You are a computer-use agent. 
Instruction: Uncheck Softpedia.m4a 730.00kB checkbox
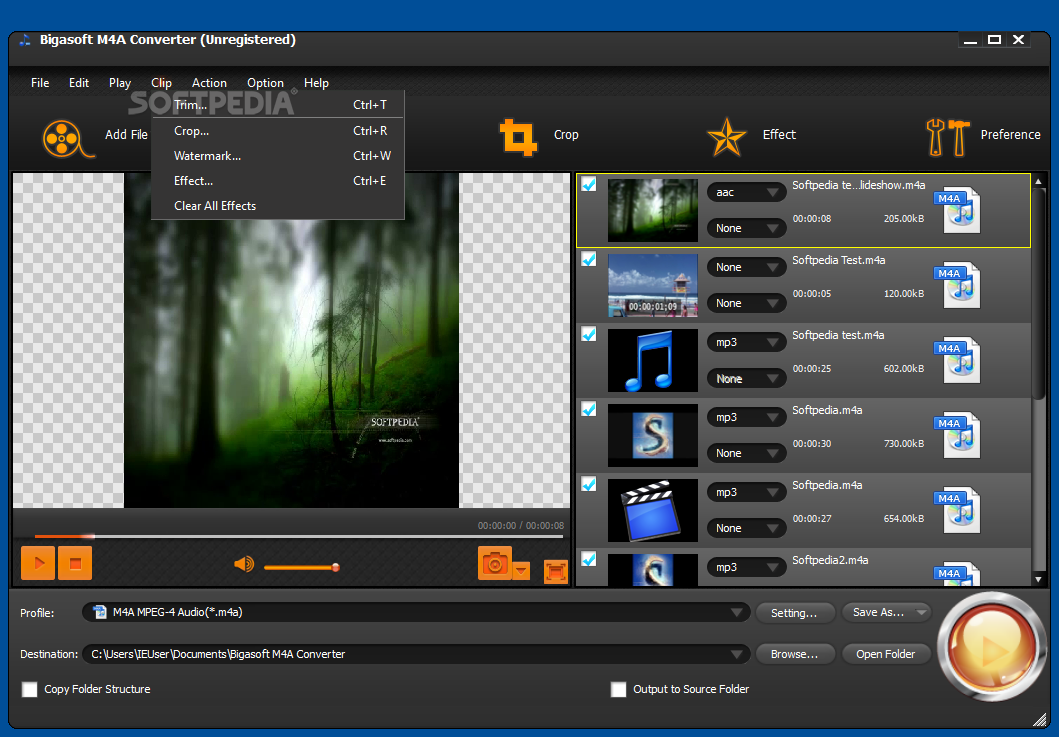pos(589,409)
